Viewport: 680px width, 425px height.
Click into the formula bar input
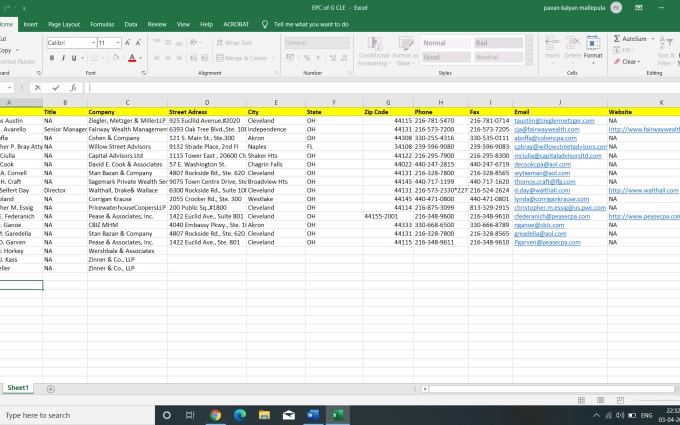(x=382, y=88)
